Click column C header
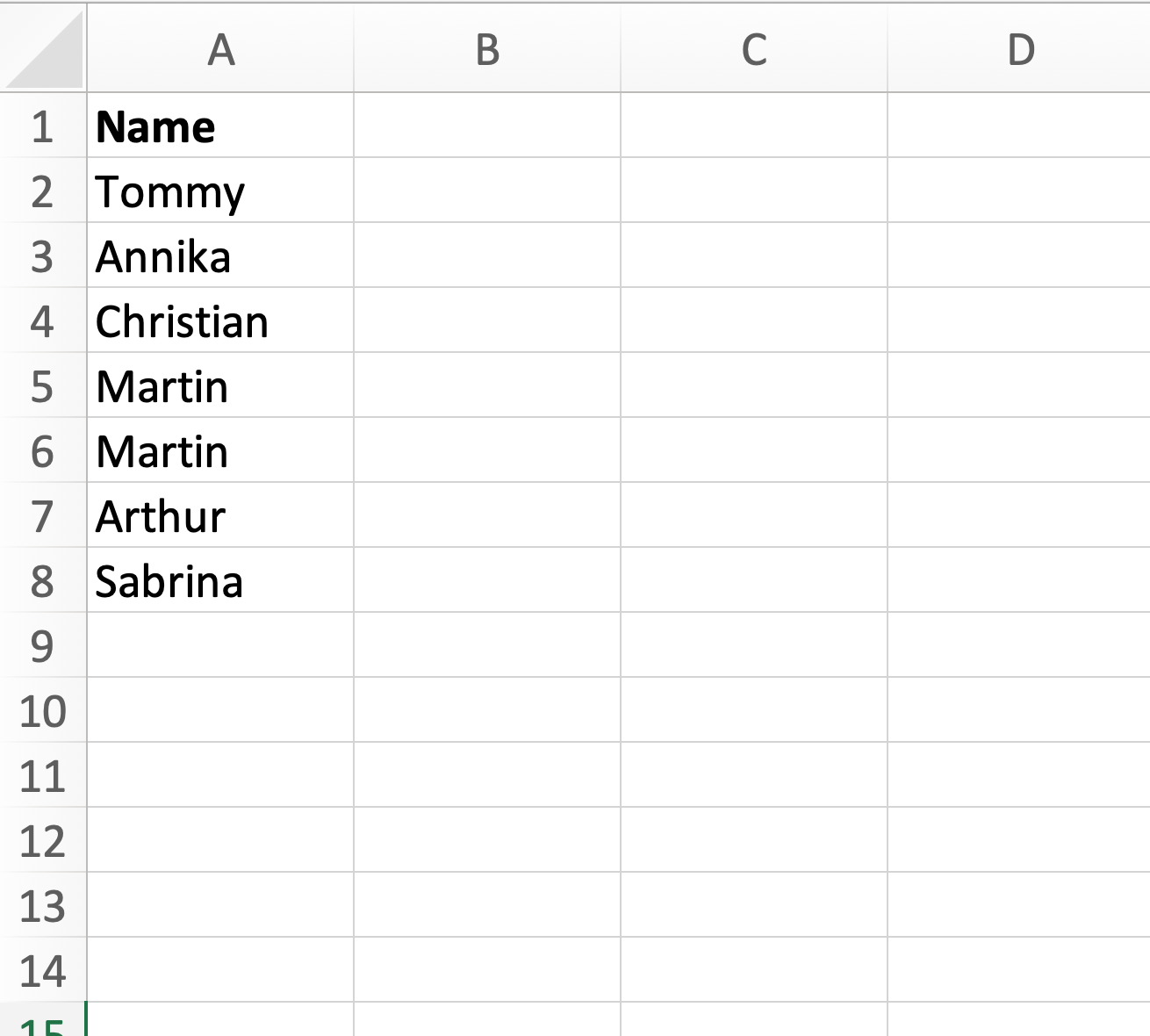 (754, 49)
